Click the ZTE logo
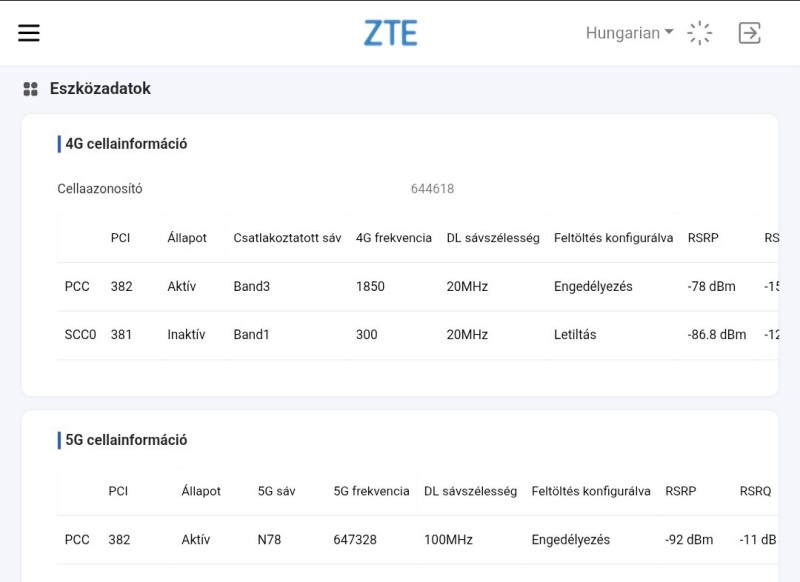This screenshot has width=800, height=582. click(390, 33)
